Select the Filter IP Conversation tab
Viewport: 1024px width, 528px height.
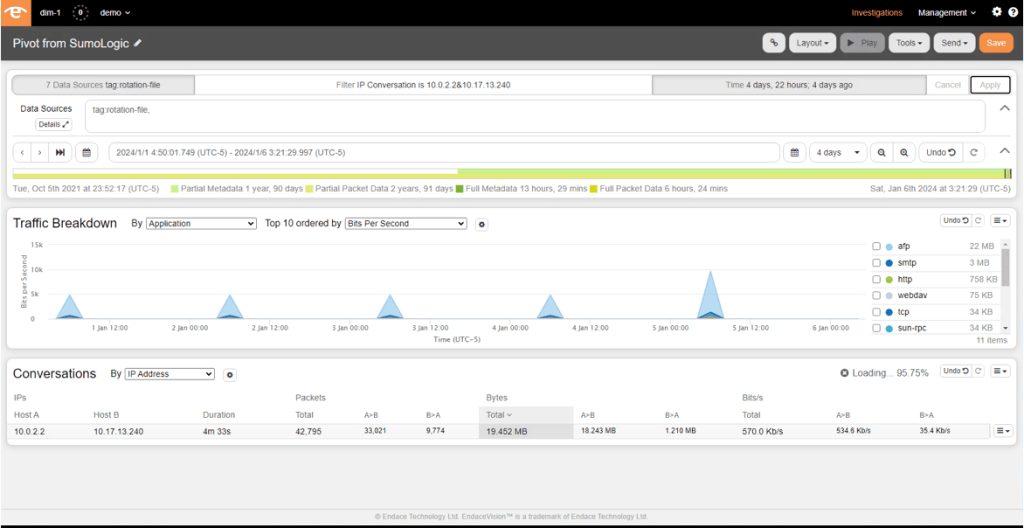coord(423,85)
